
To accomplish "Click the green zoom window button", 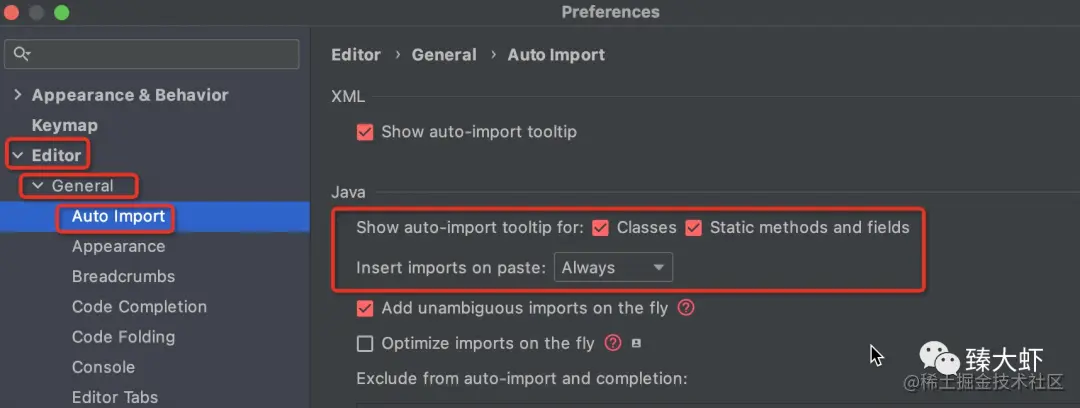I will pos(61,12).
